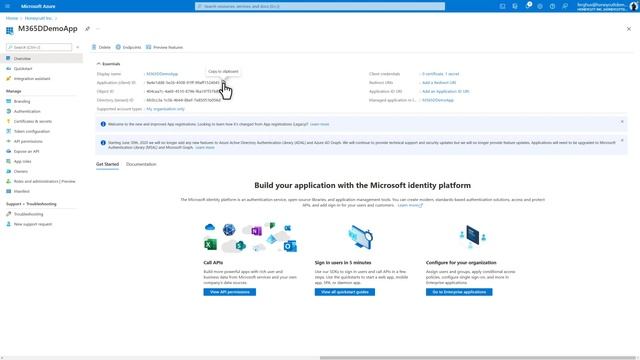The image size is (640, 360).
Task: Click Learn more in the ADAL notice banner
Action: click(x=204, y=147)
